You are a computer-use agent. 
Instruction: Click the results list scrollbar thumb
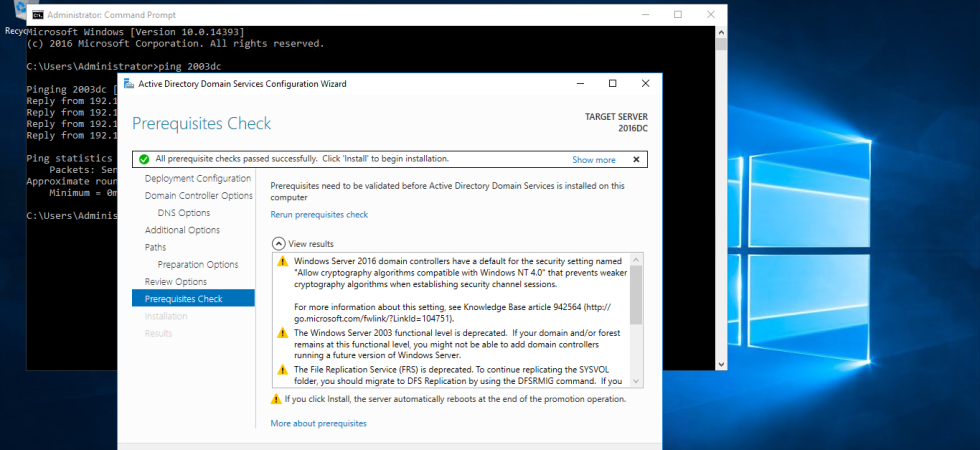[636, 295]
